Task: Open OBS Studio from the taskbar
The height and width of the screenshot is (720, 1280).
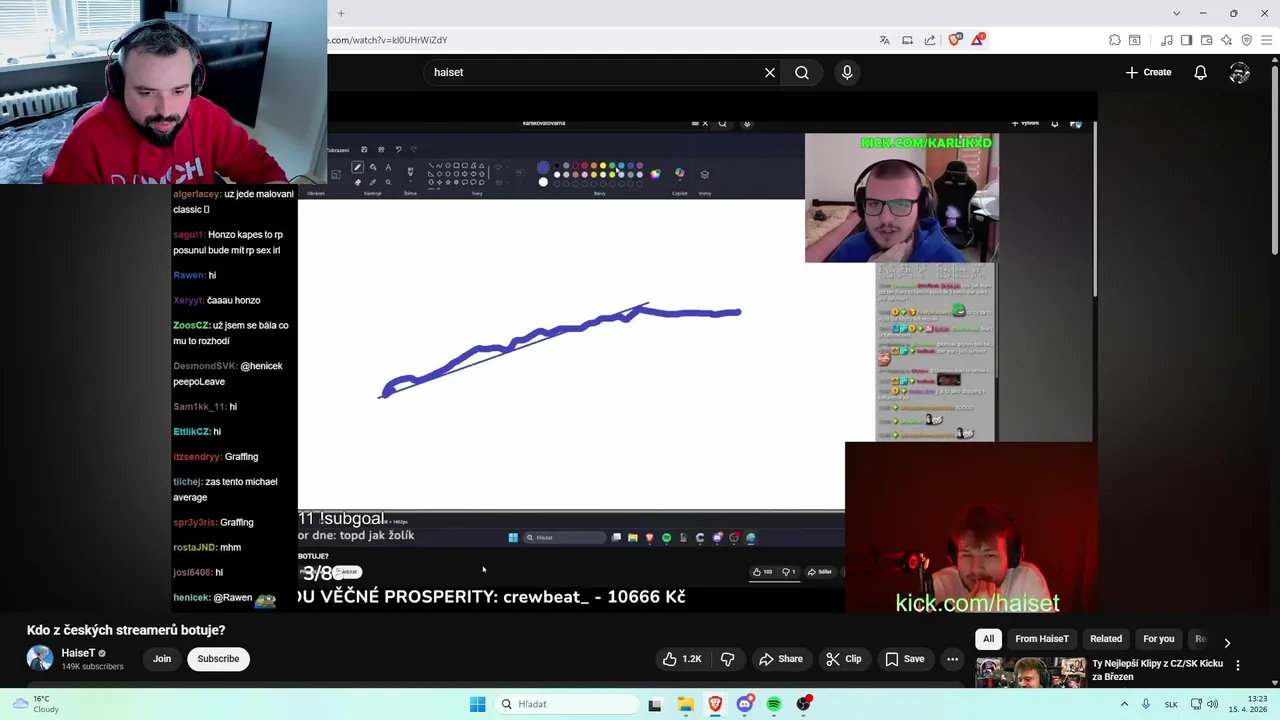Action: coord(803,704)
